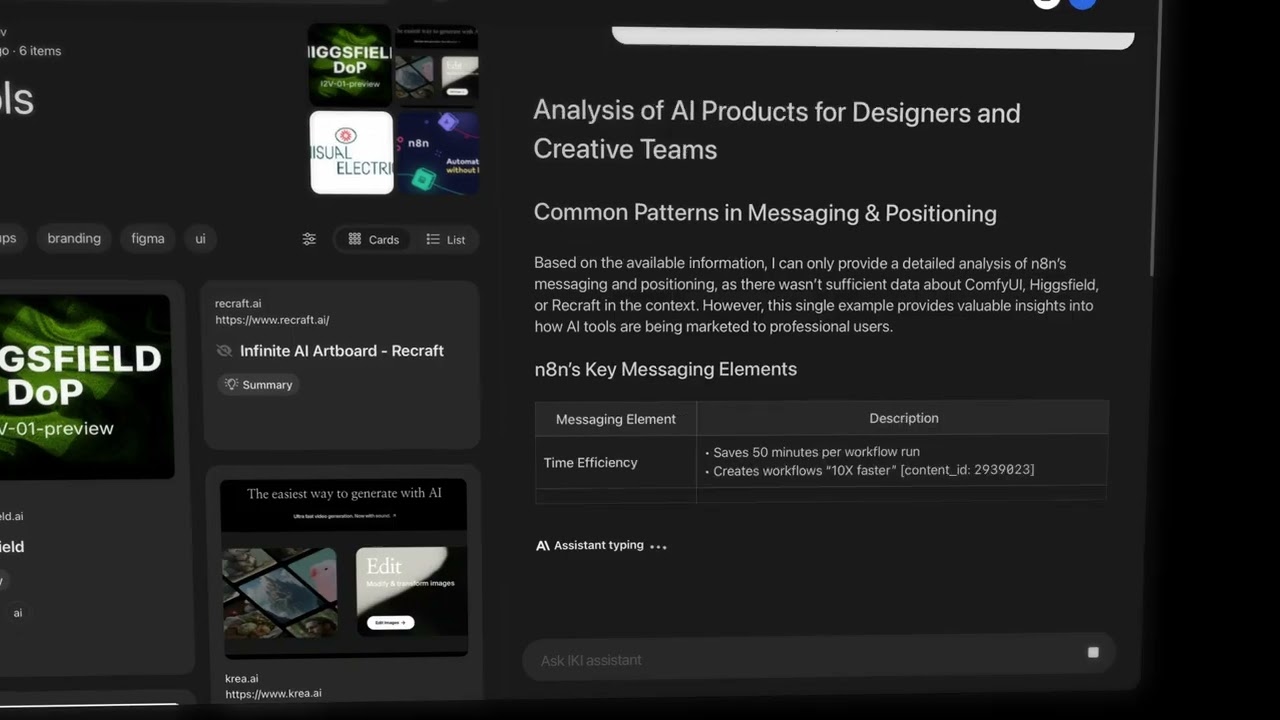Open the recraft.ai URL link
This screenshot has height=720, width=1280.
272,320
